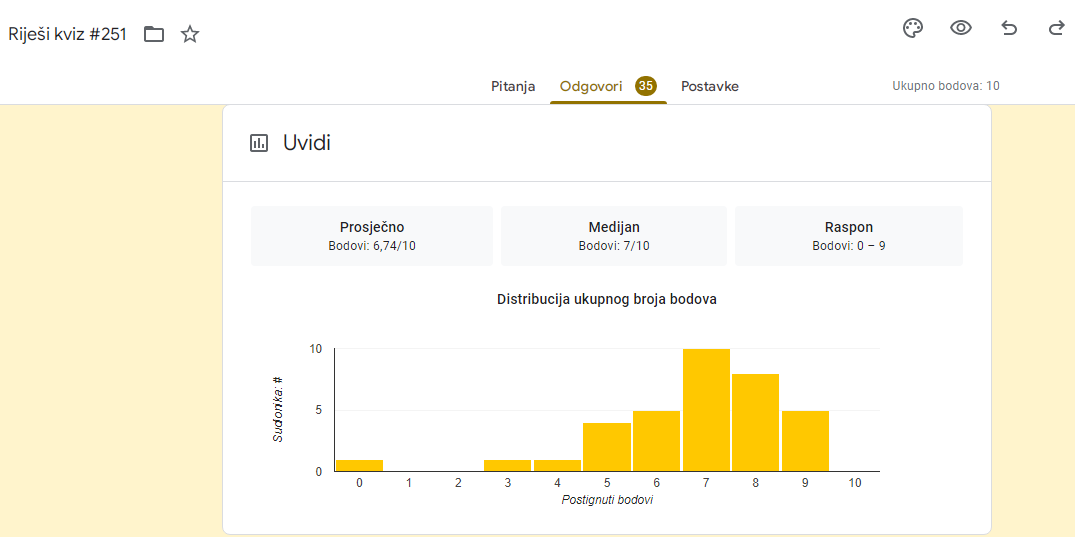
Task: Click the Postignuti bodovi axis label
Action: click(x=607, y=500)
